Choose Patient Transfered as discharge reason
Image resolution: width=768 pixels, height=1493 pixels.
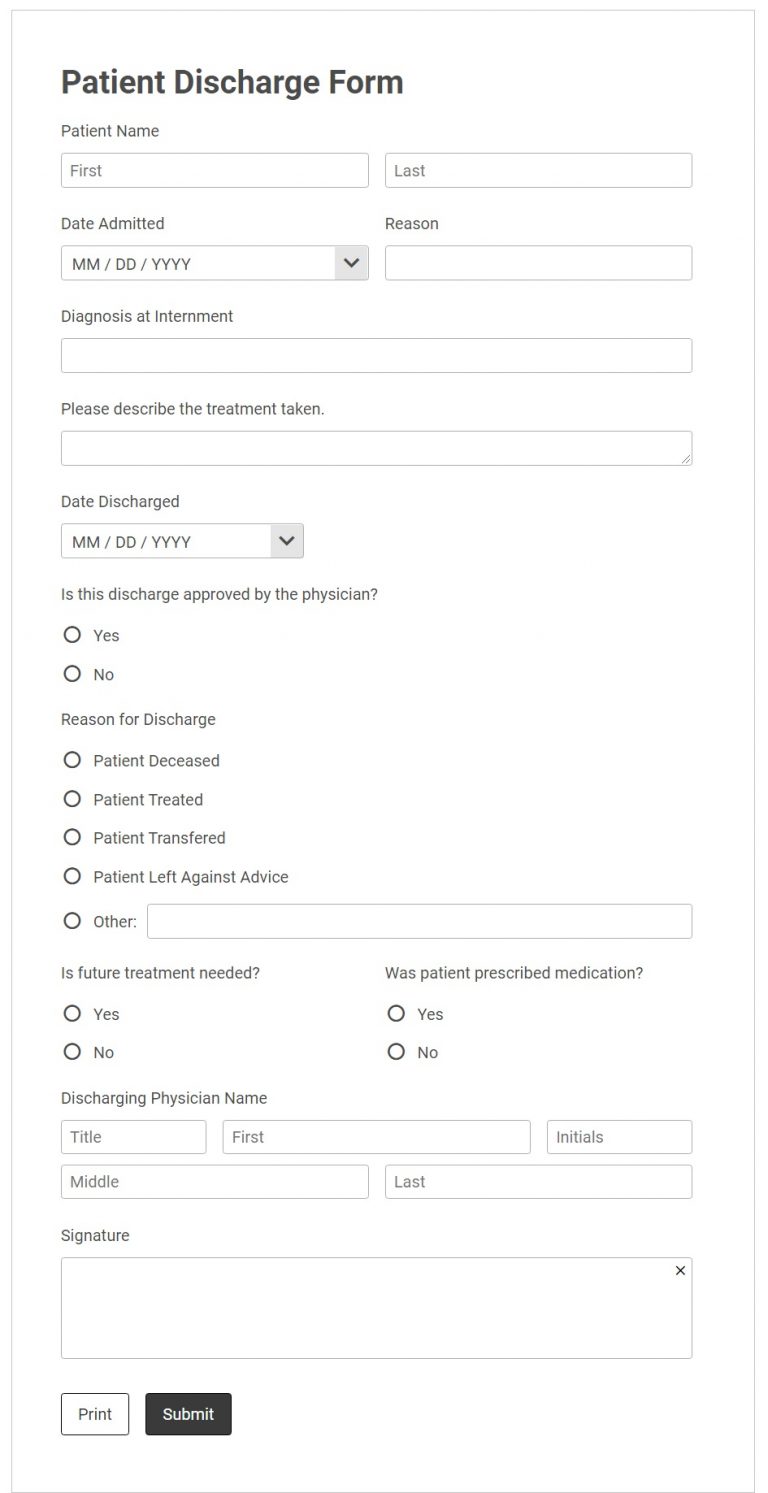(72, 837)
